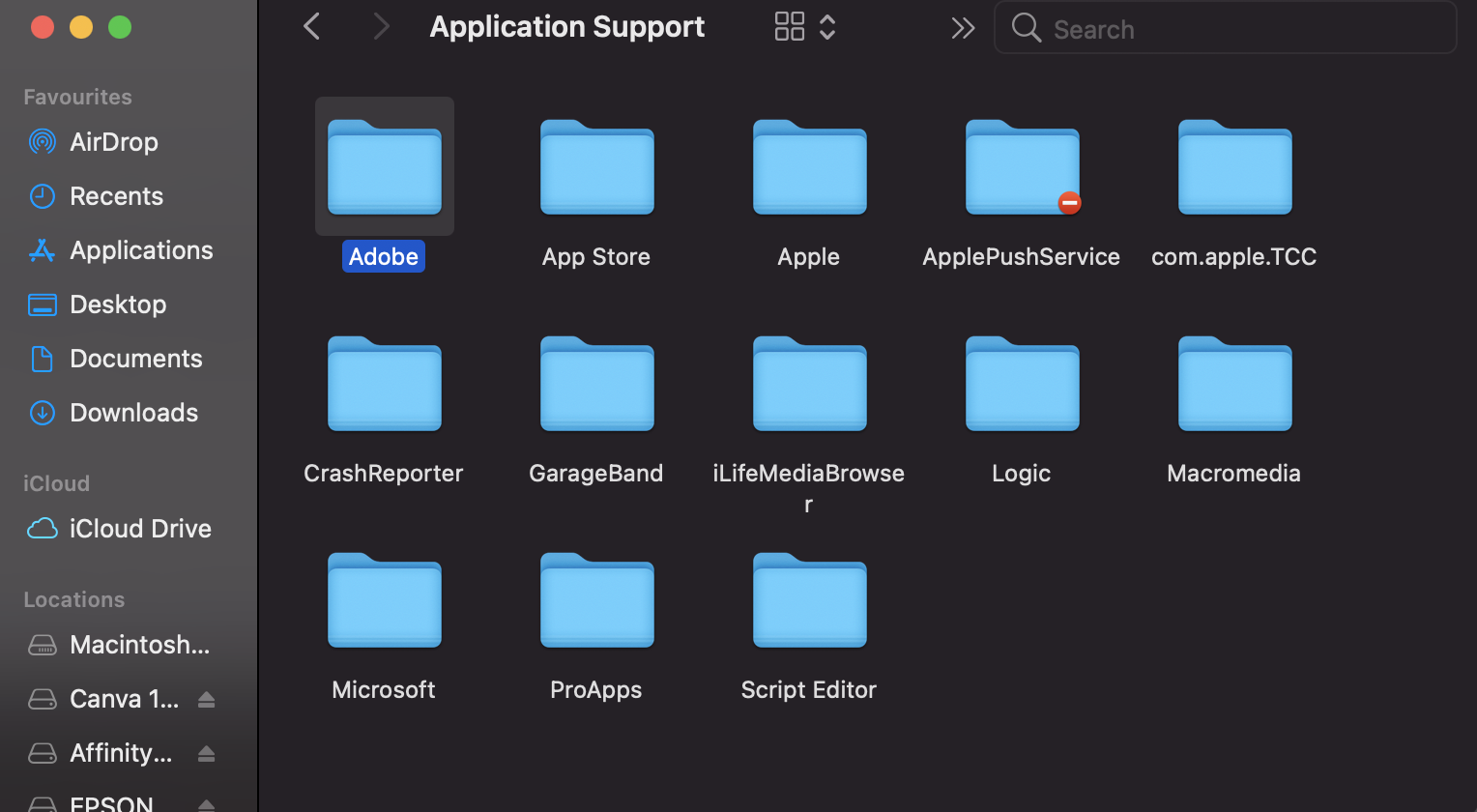This screenshot has width=1477, height=812.
Task: Click the Microsoft folder name
Action: click(x=384, y=690)
